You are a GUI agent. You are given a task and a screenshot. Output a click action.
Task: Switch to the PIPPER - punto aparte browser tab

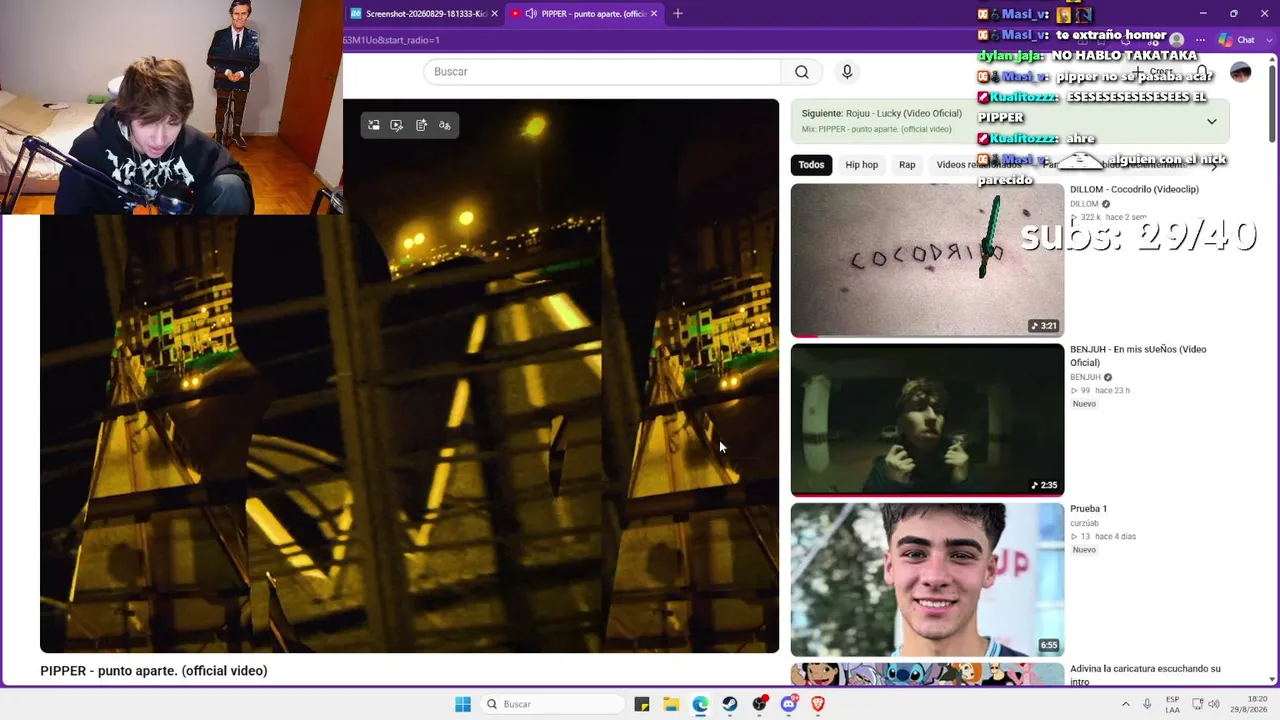[x=586, y=14]
